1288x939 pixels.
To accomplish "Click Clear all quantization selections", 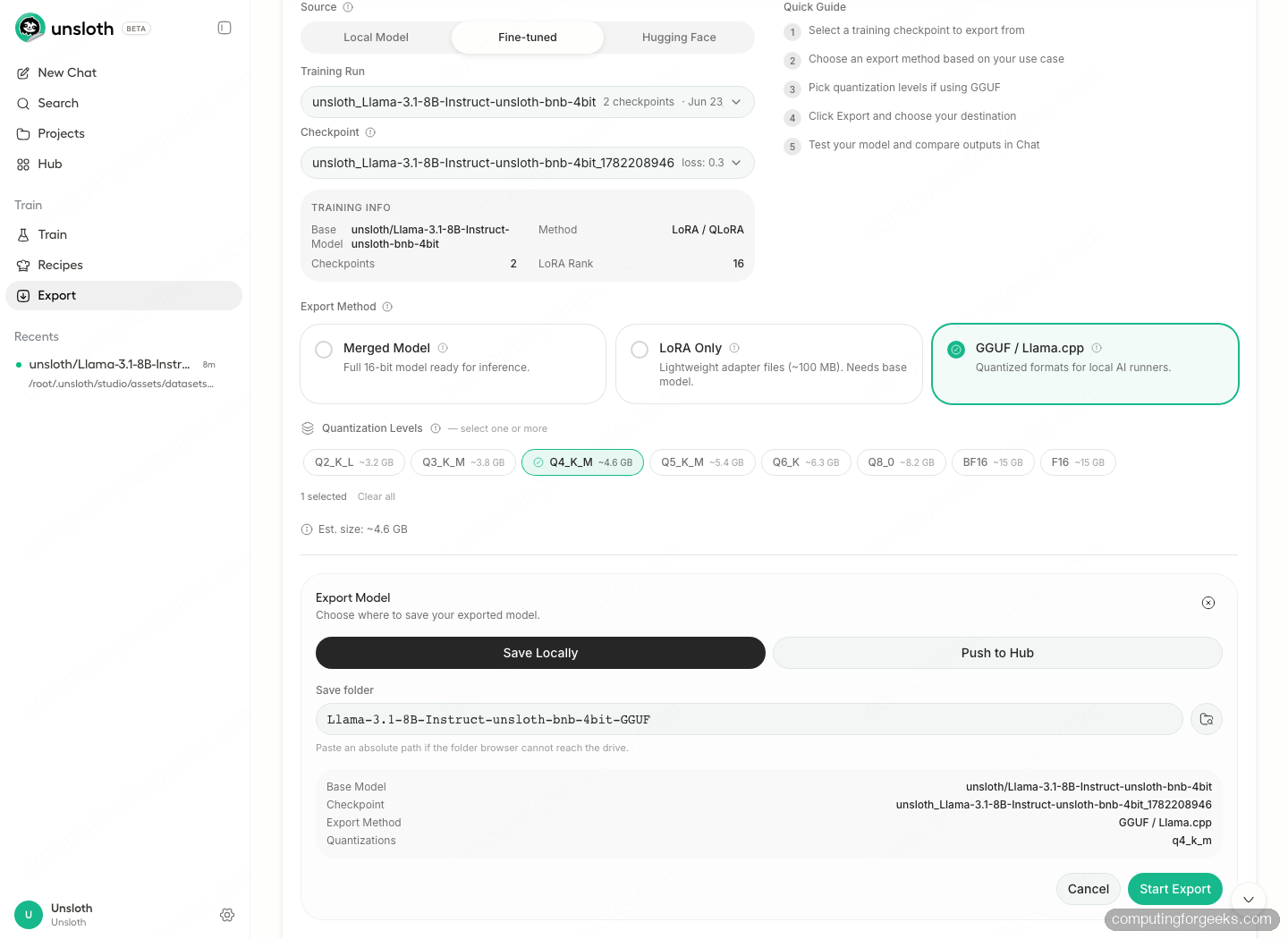I will [377, 496].
